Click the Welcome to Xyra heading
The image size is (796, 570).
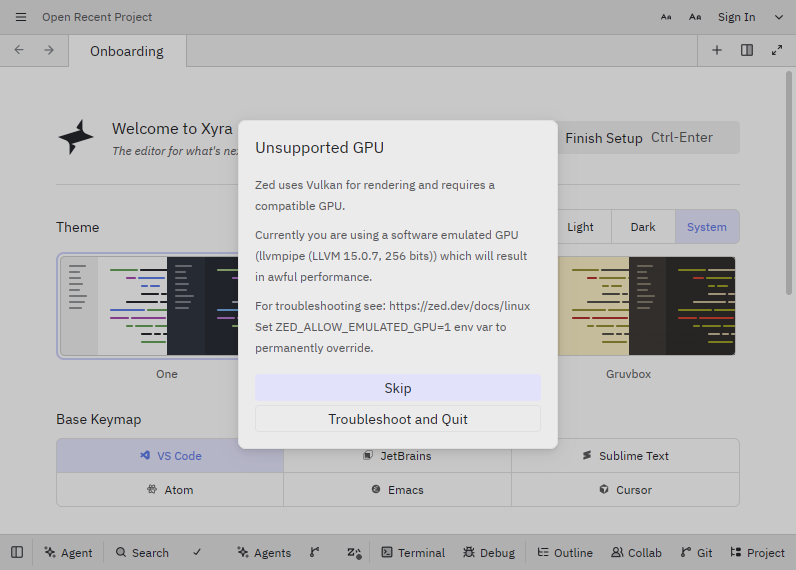[x=172, y=128]
